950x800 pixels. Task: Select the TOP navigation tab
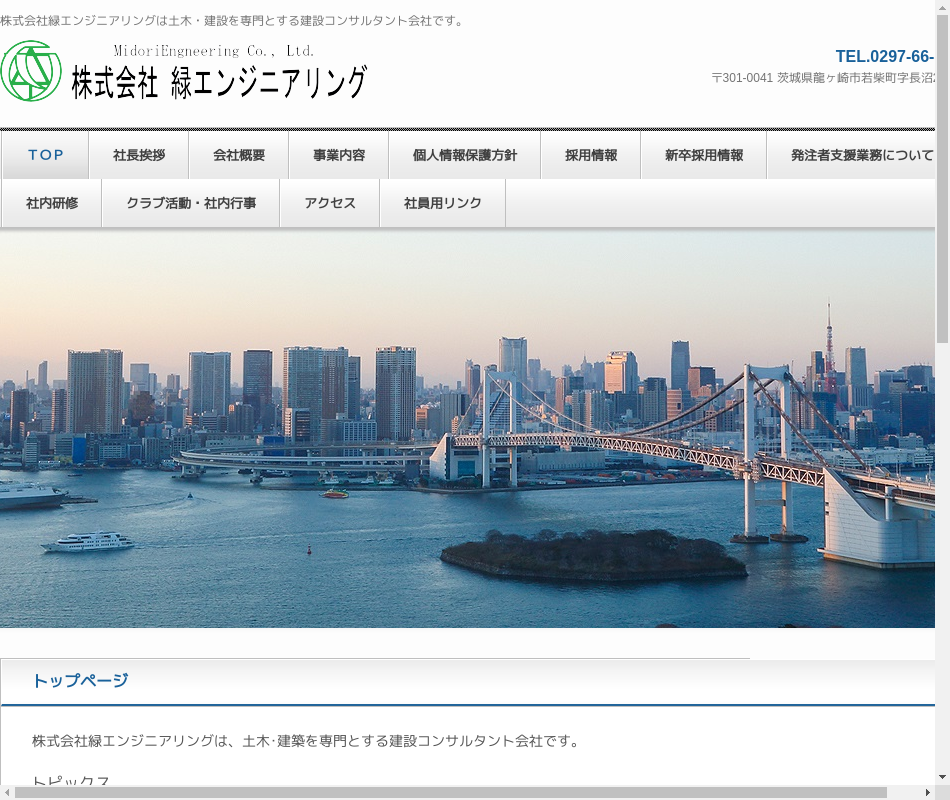46,155
